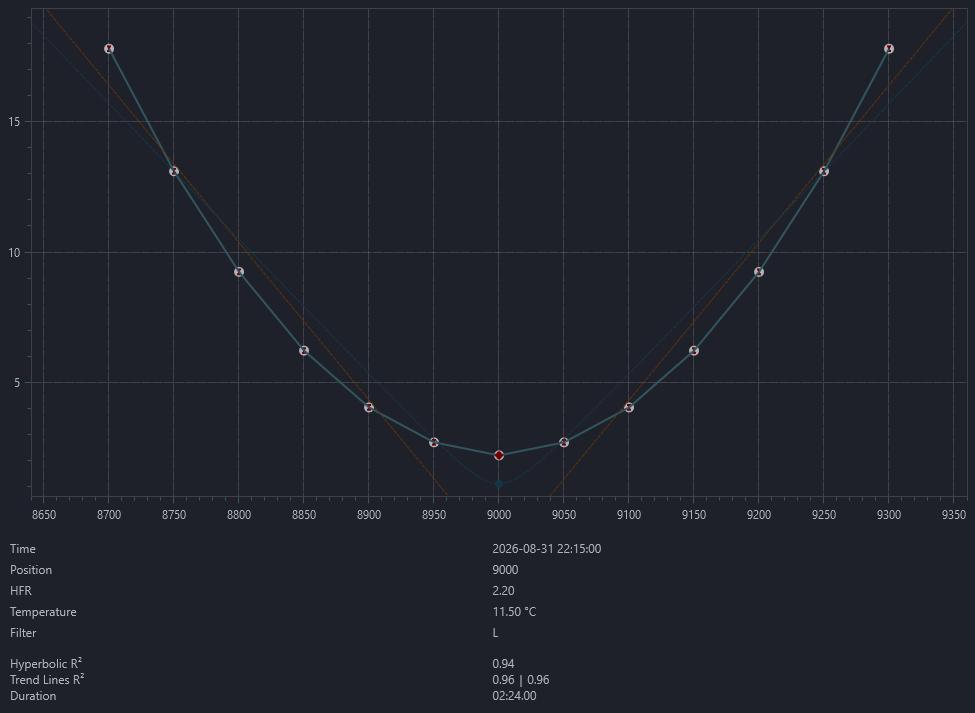The height and width of the screenshot is (713, 975).
Task: Select the data point at position 8750
Action: click(174, 171)
